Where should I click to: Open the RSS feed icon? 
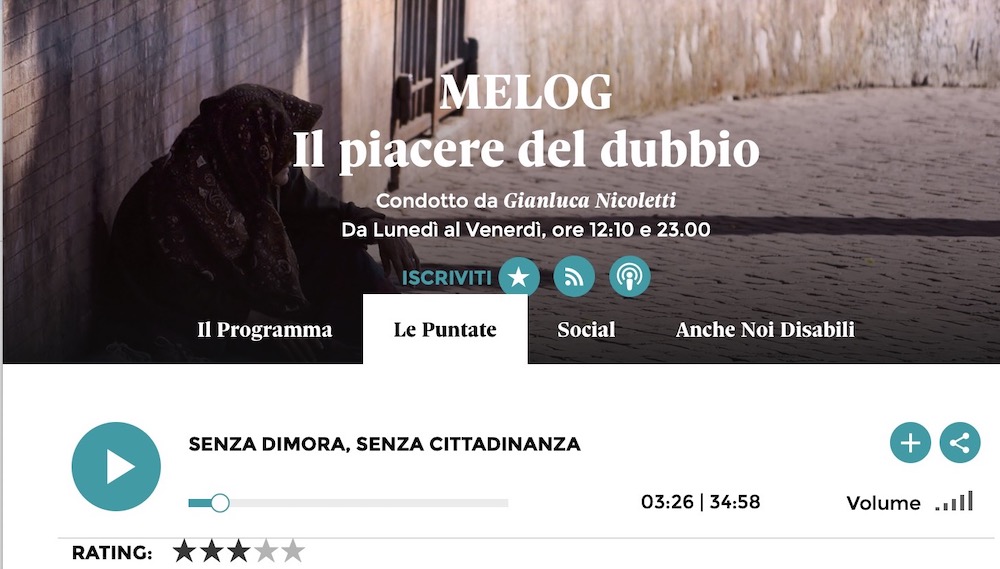[x=574, y=277]
